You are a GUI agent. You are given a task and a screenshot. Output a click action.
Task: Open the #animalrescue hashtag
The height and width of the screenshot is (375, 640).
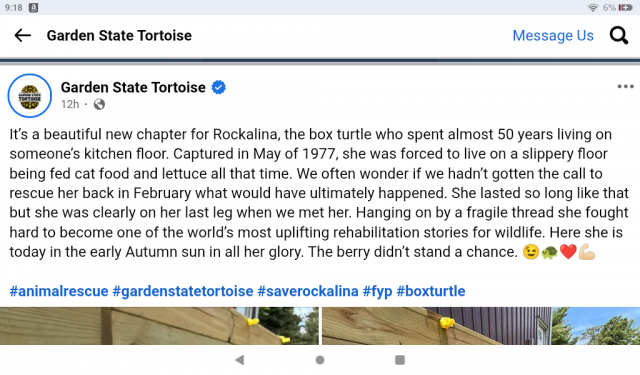pyautogui.click(x=59, y=291)
